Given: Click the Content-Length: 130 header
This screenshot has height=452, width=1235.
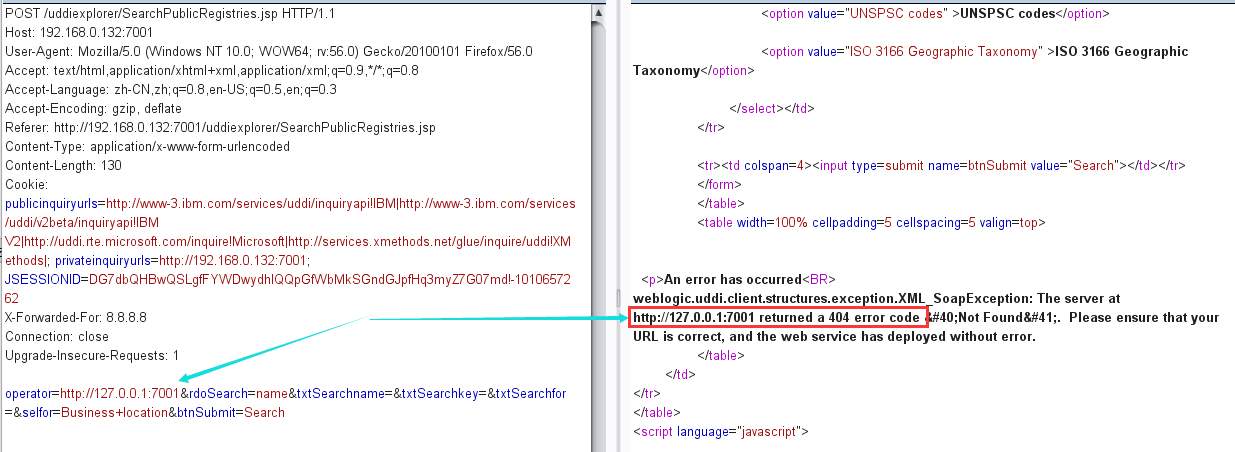Looking at the screenshot, I should [64, 165].
